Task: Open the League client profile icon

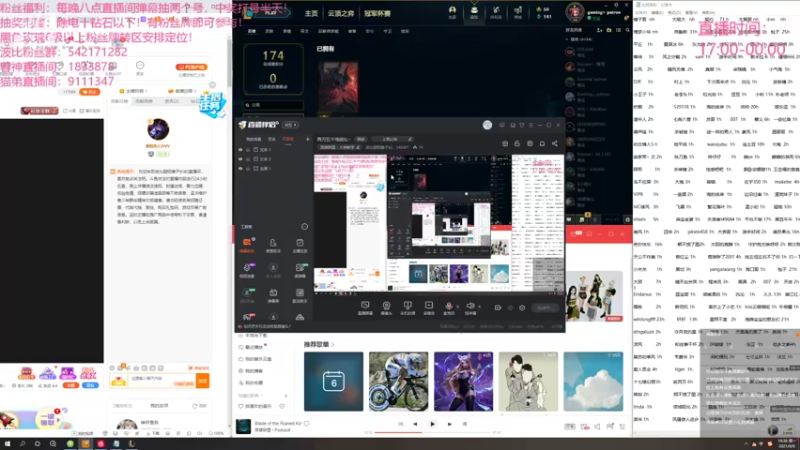Action: 452,10
